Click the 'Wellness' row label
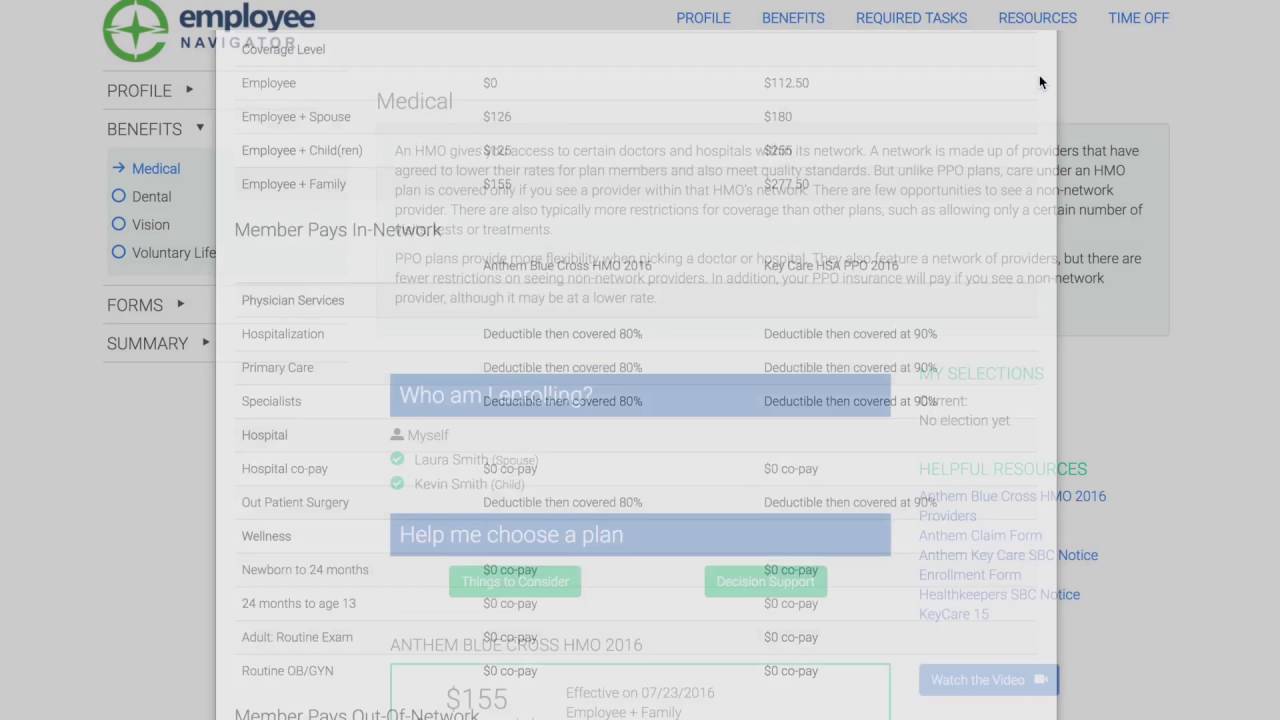The image size is (1280, 720). (x=266, y=536)
